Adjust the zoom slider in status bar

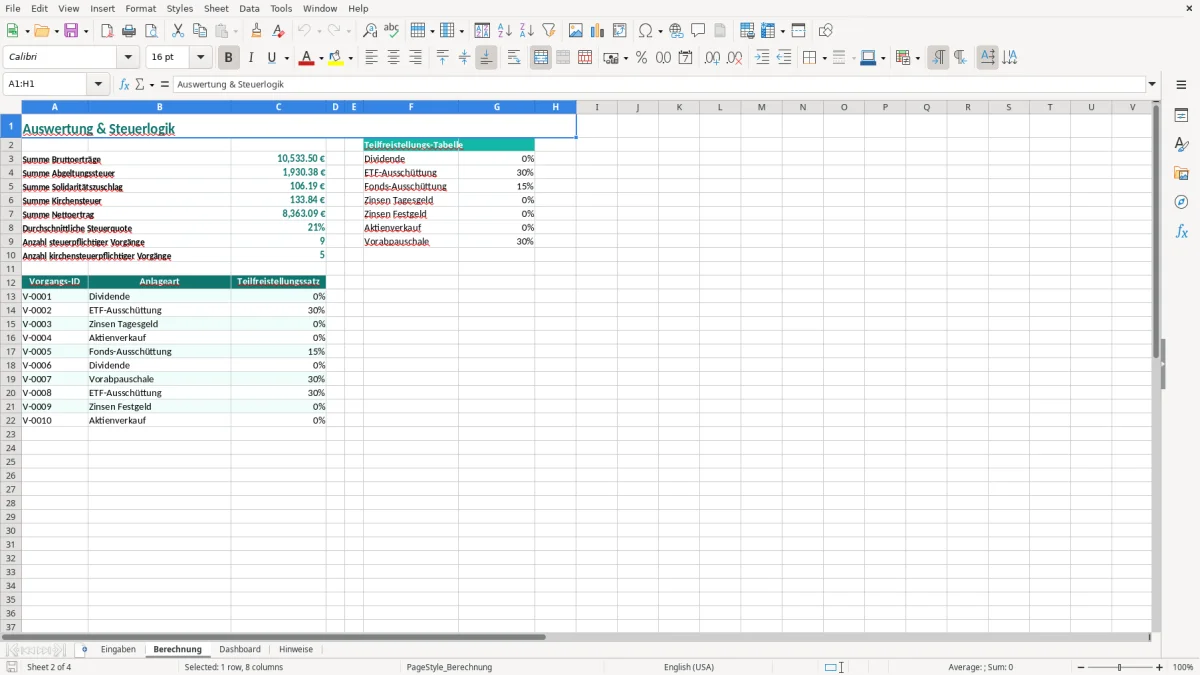(1120, 667)
